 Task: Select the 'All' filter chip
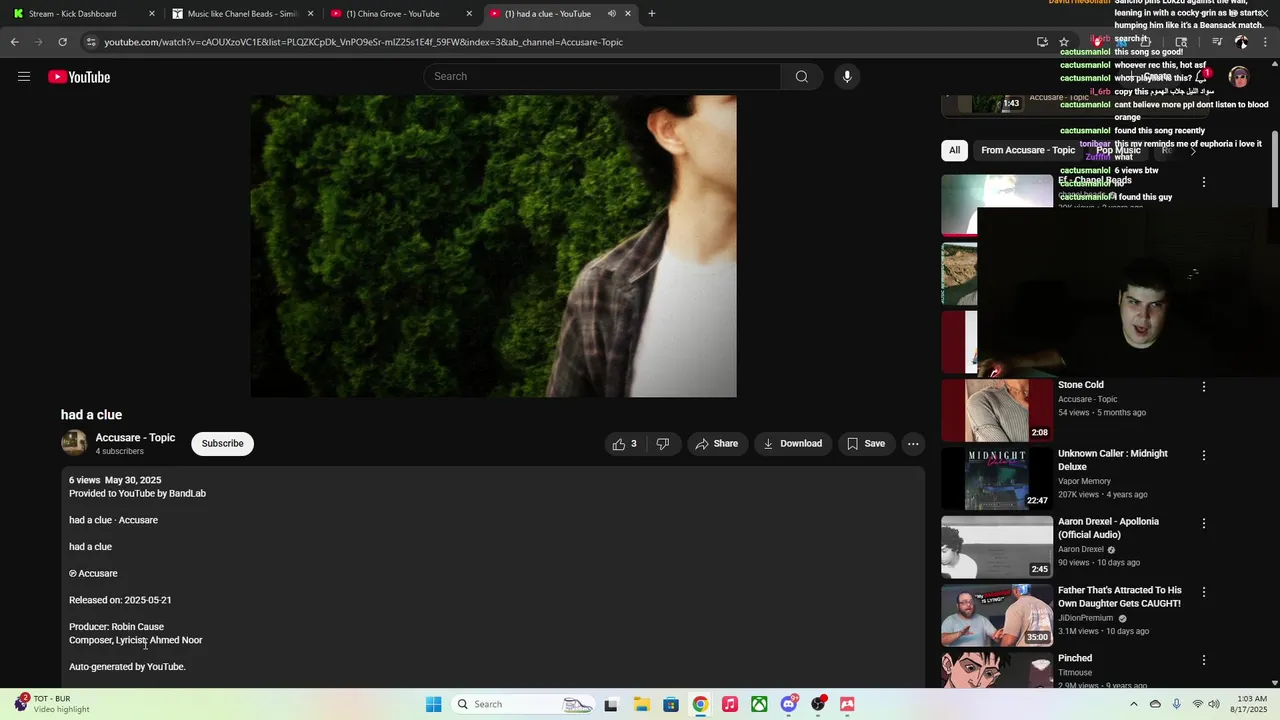tap(955, 150)
